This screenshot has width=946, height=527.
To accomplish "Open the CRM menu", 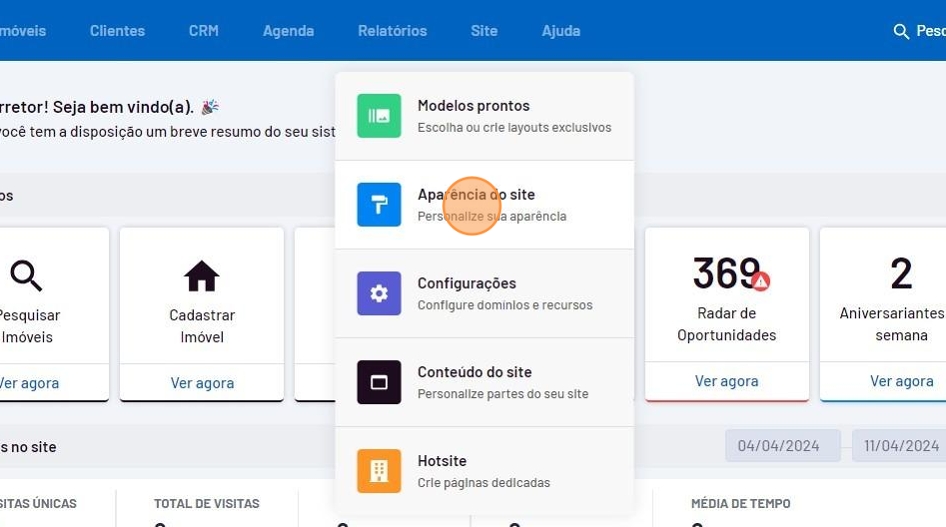I will pyautogui.click(x=203, y=31).
